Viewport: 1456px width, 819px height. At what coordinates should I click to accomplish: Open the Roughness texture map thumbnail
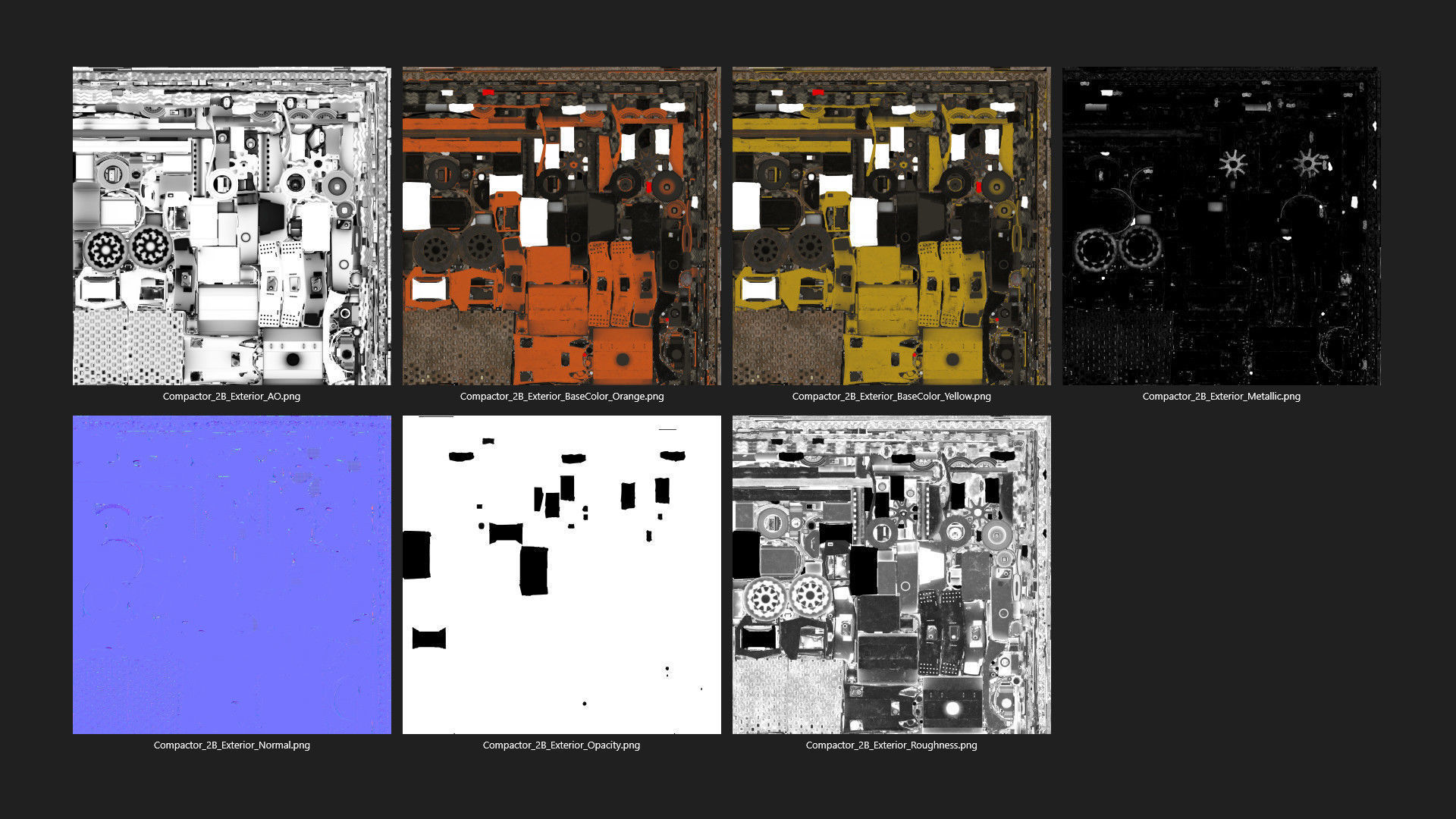click(x=891, y=574)
